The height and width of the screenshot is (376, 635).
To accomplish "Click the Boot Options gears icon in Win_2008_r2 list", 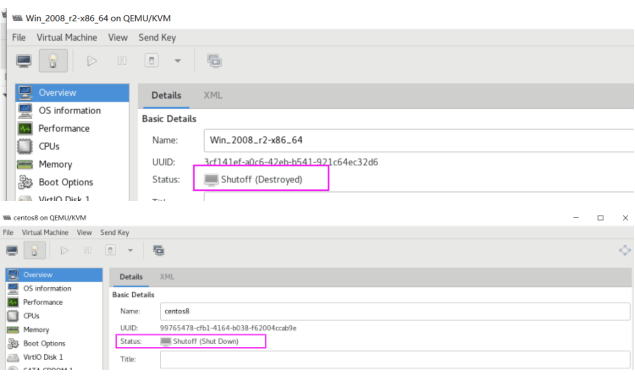I will 25,182.
